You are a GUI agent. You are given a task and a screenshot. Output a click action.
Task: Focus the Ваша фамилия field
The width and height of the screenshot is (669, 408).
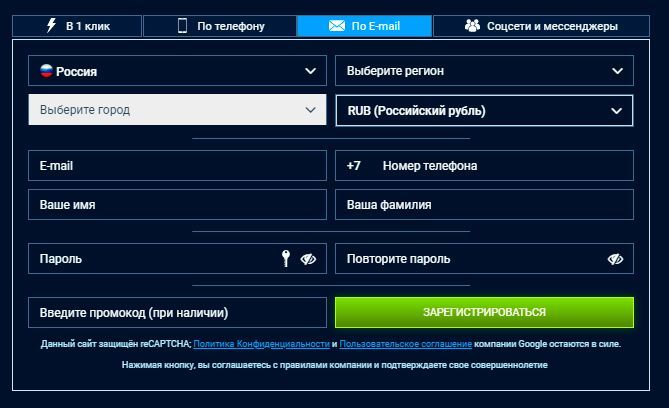pyautogui.click(x=484, y=204)
